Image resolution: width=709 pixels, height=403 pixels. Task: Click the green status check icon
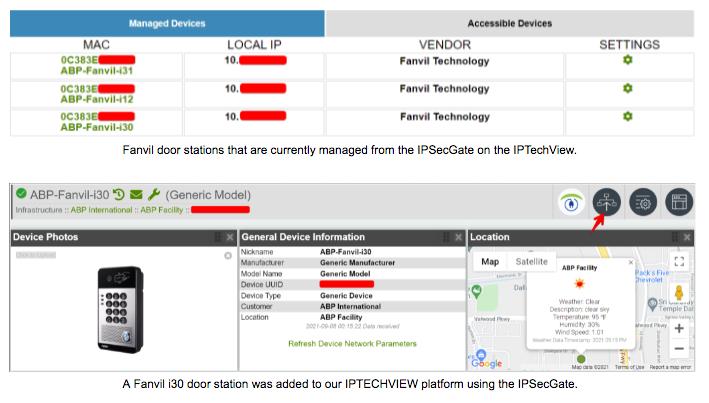click(21, 194)
